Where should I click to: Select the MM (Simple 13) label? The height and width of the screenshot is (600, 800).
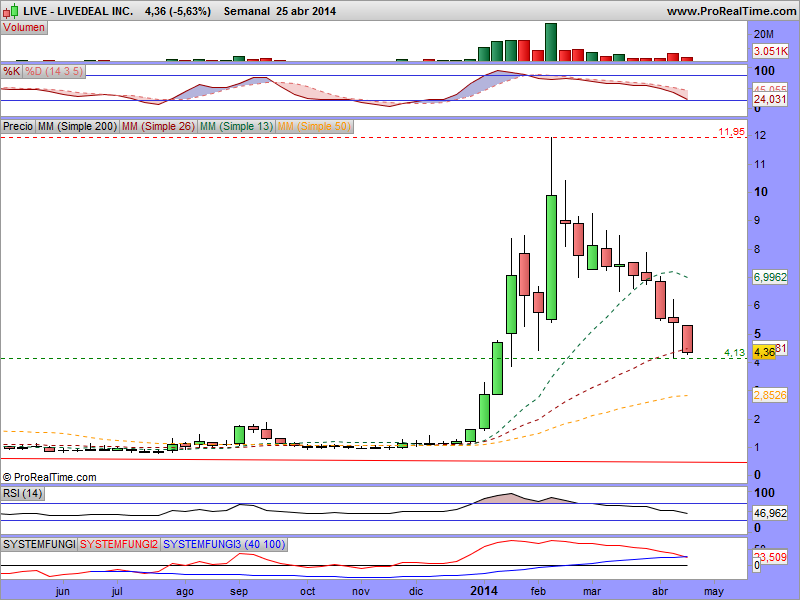pyautogui.click(x=236, y=127)
